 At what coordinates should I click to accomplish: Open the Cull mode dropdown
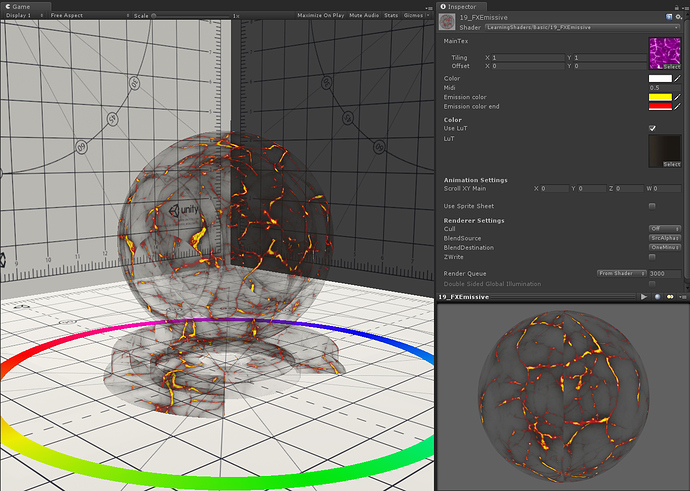pyautogui.click(x=665, y=229)
